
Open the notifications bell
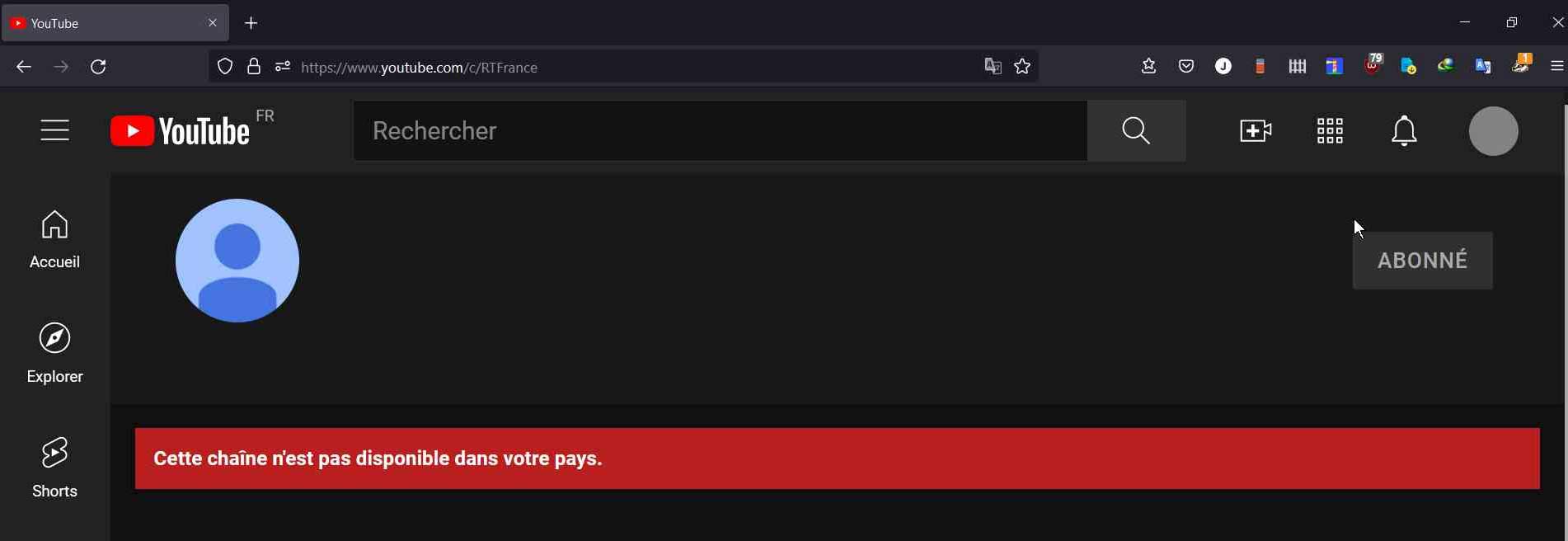(x=1404, y=131)
